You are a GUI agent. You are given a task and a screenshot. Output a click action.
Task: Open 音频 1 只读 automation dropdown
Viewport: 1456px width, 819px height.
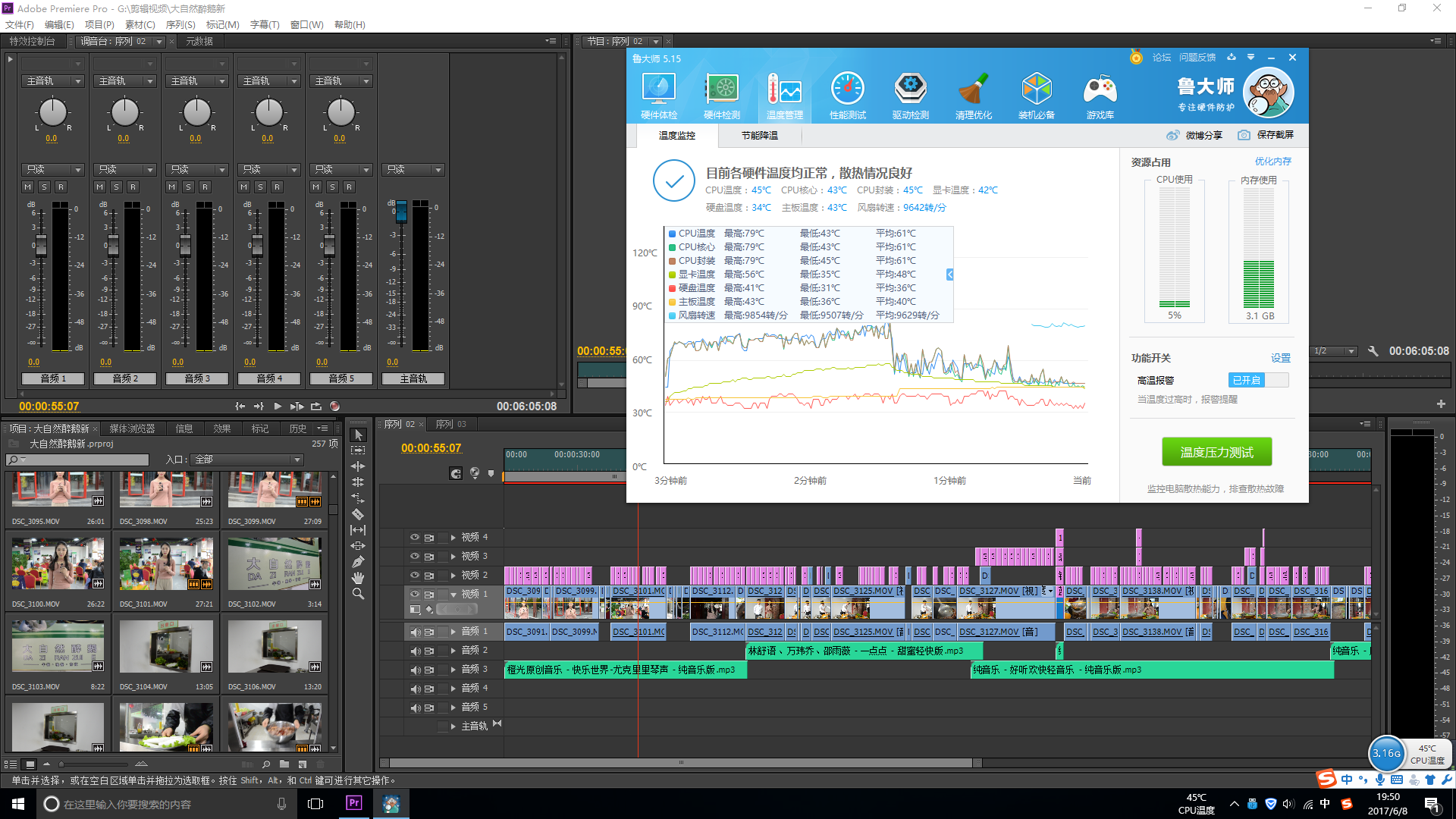[52, 169]
